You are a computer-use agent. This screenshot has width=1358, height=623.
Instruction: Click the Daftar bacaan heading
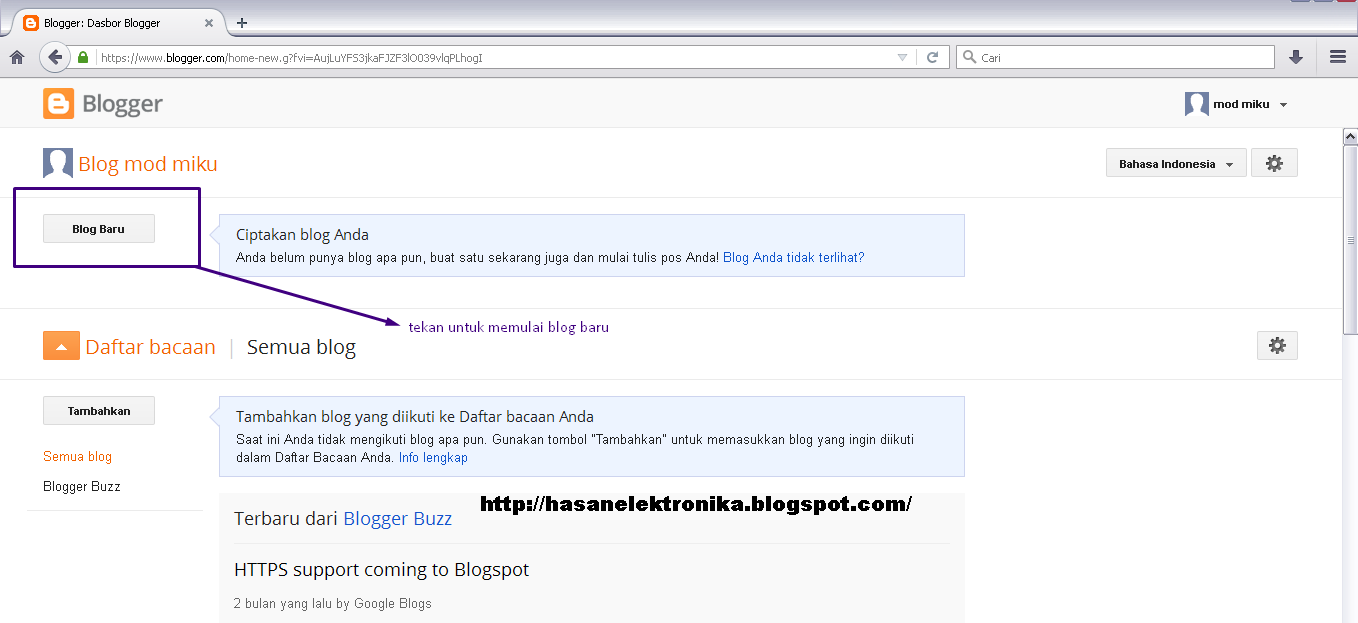(151, 347)
